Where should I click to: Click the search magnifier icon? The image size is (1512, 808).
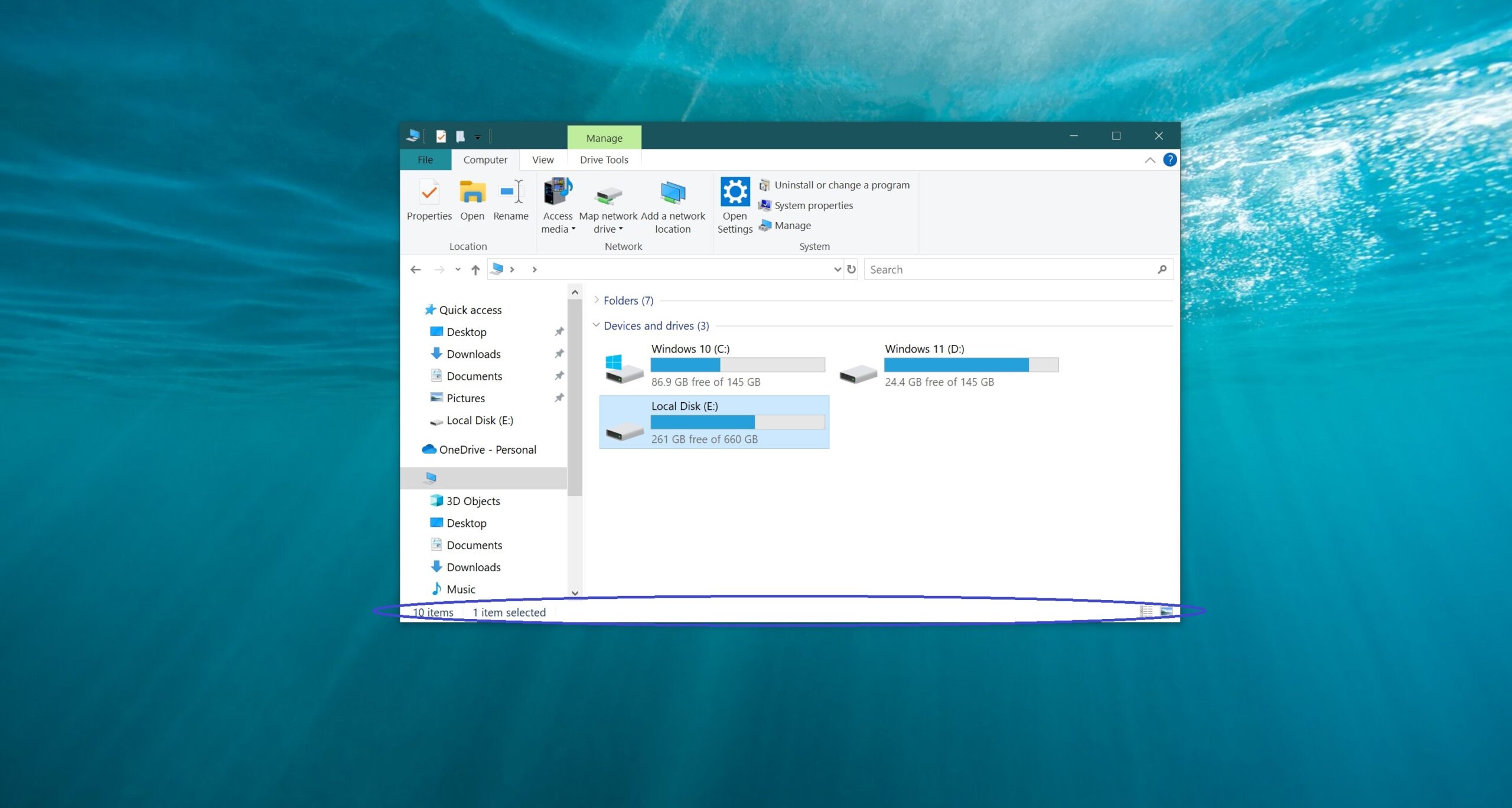1162,269
